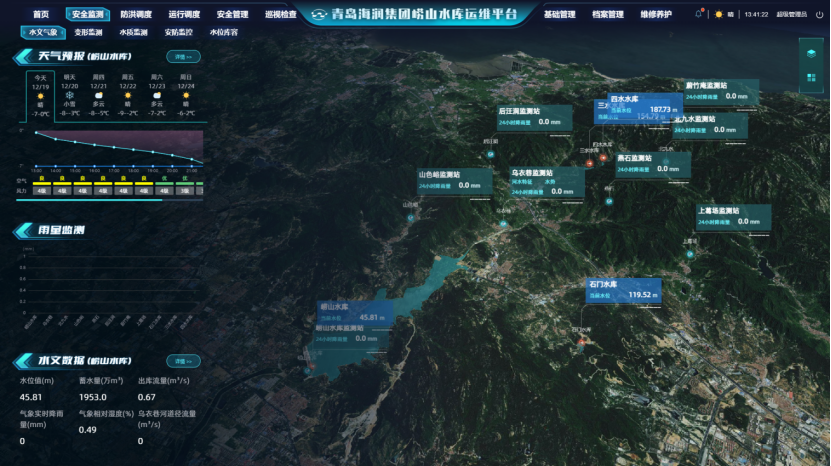
Task: Click the snow icon for 12/20 forecast
Action: click(69, 95)
